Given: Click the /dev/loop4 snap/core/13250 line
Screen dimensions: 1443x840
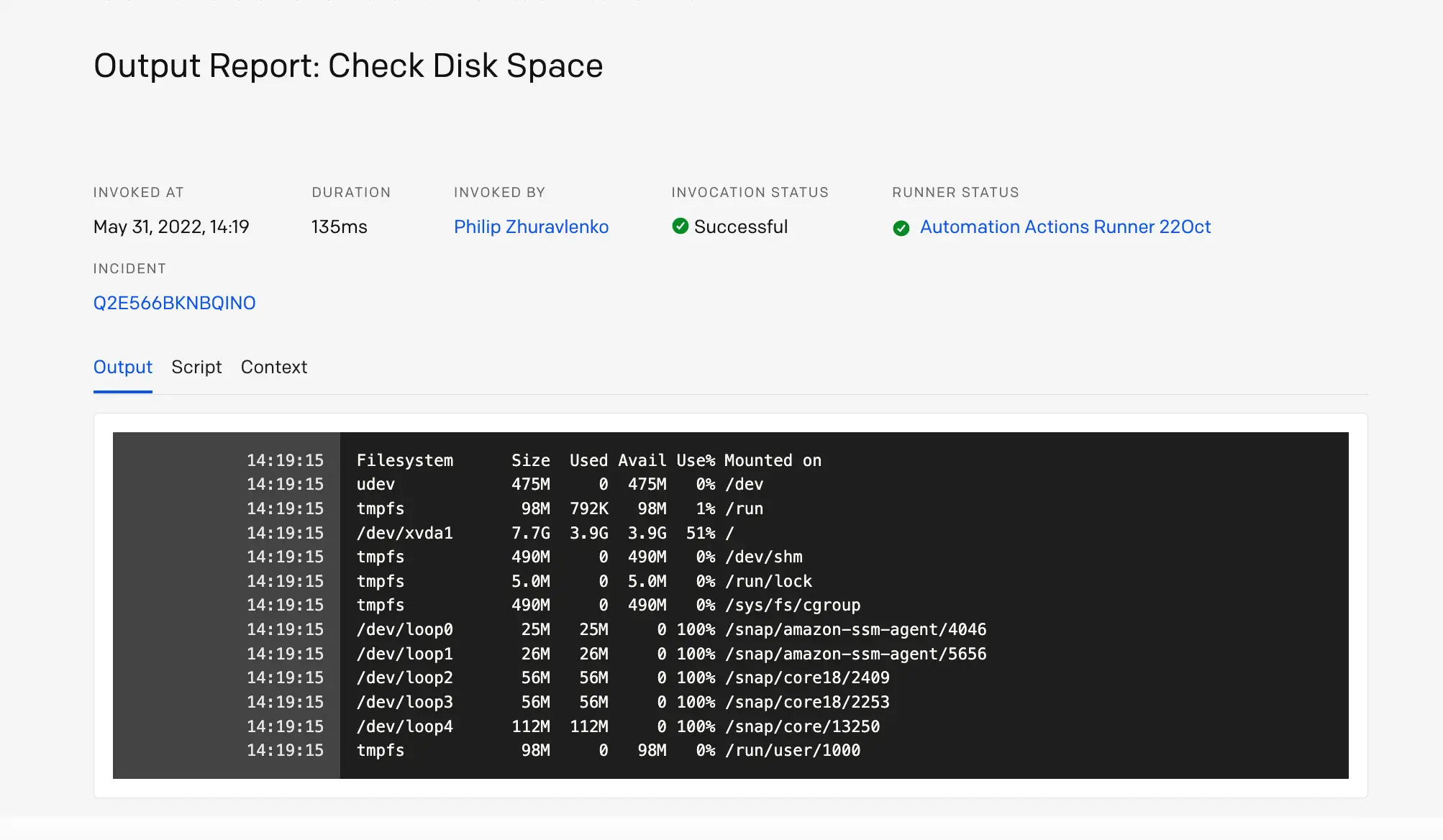Looking at the screenshot, I should click(617, 726).
